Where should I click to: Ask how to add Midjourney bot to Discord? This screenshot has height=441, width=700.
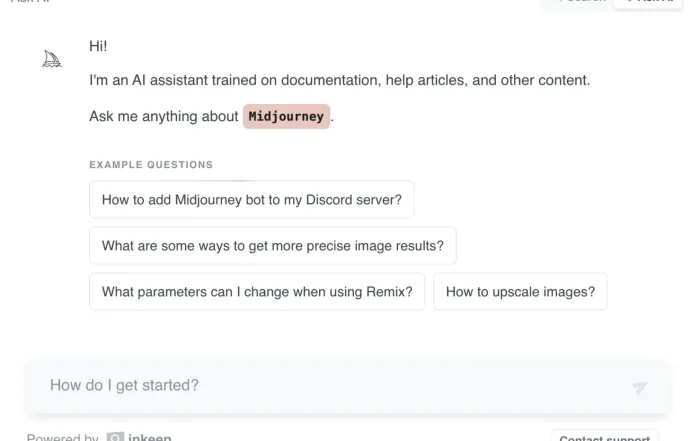tap(252, 200)
